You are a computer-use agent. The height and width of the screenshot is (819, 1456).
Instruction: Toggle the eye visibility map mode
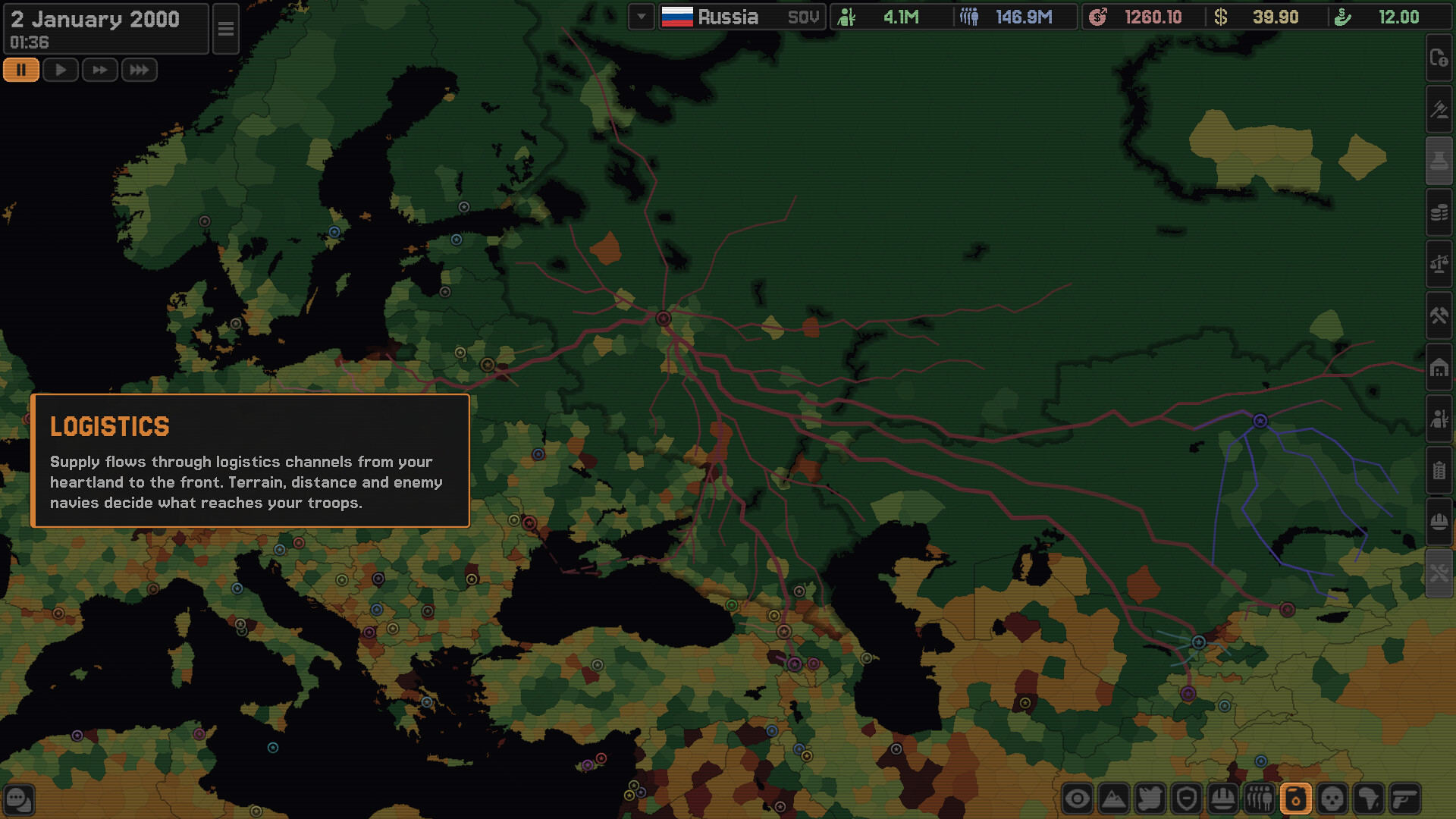coord(1078,799)
